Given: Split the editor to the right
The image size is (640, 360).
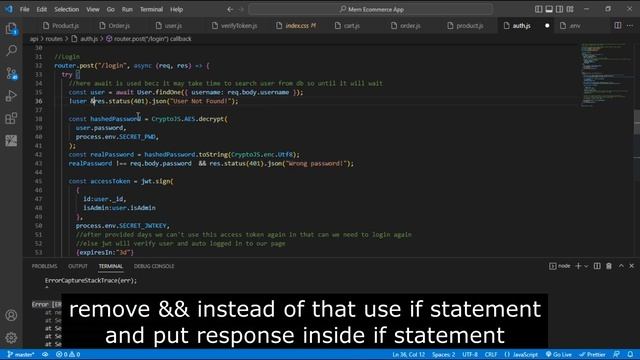Looking at the screenshot, I should [618, 25].
